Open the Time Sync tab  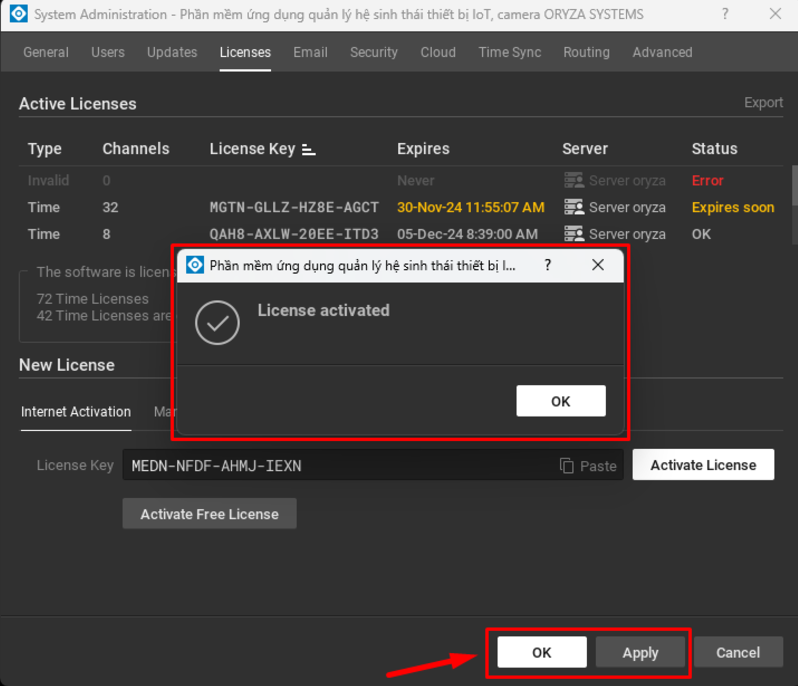[x=510, y=52]
